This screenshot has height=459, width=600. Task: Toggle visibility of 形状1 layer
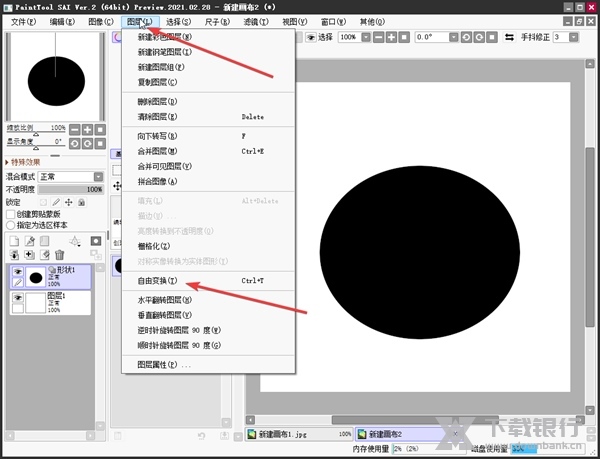coord(17,271)
